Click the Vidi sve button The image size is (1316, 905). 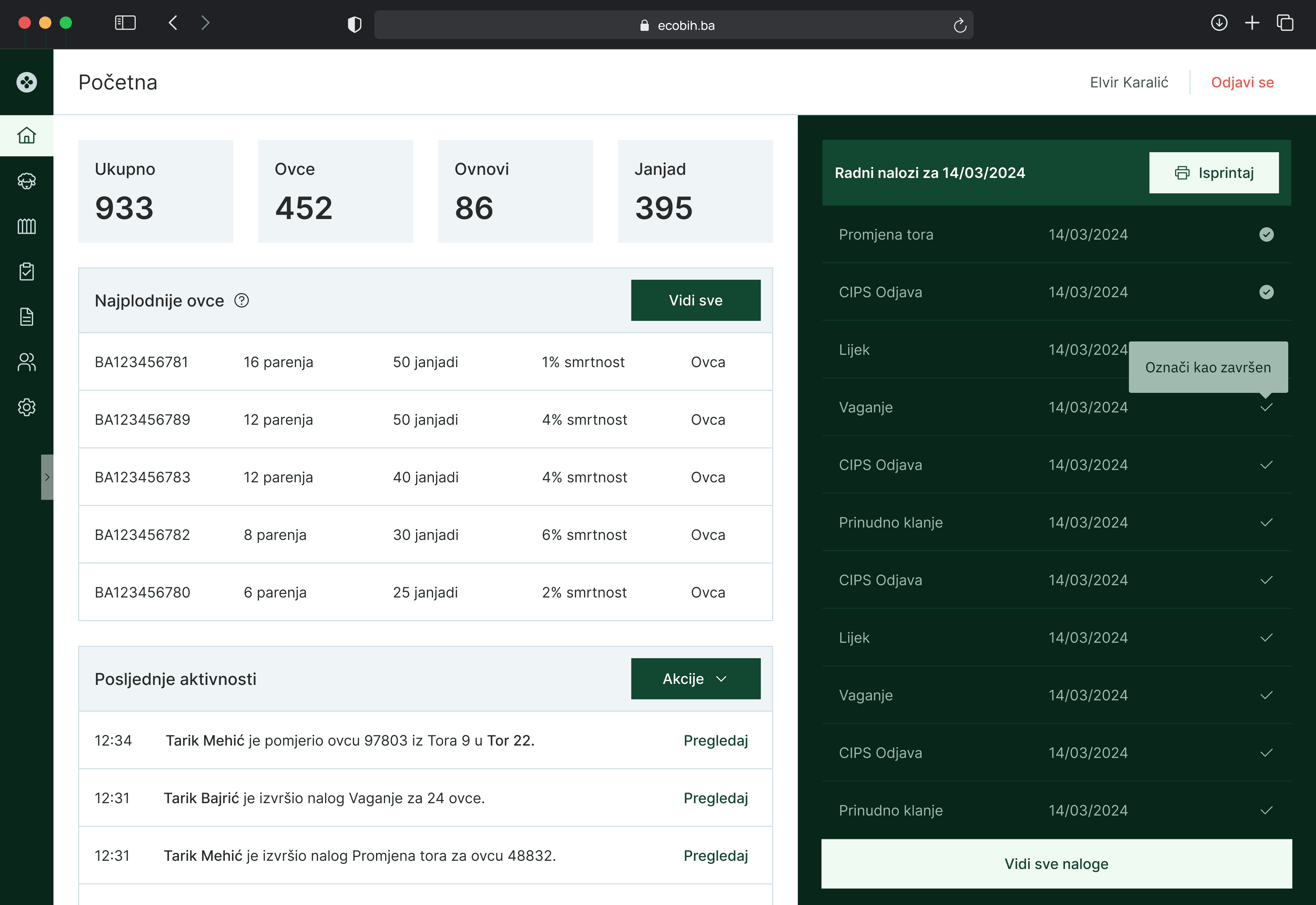click(695, 301)
